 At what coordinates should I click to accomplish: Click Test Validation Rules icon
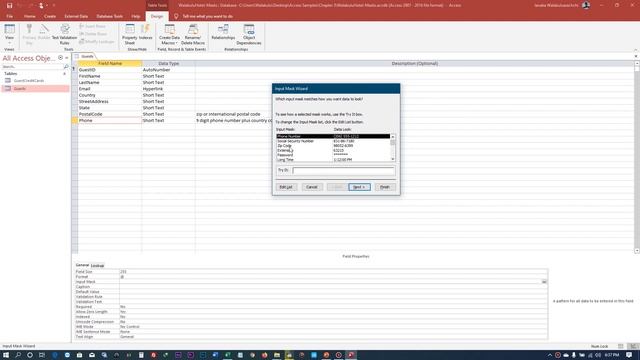pos(64,34)
